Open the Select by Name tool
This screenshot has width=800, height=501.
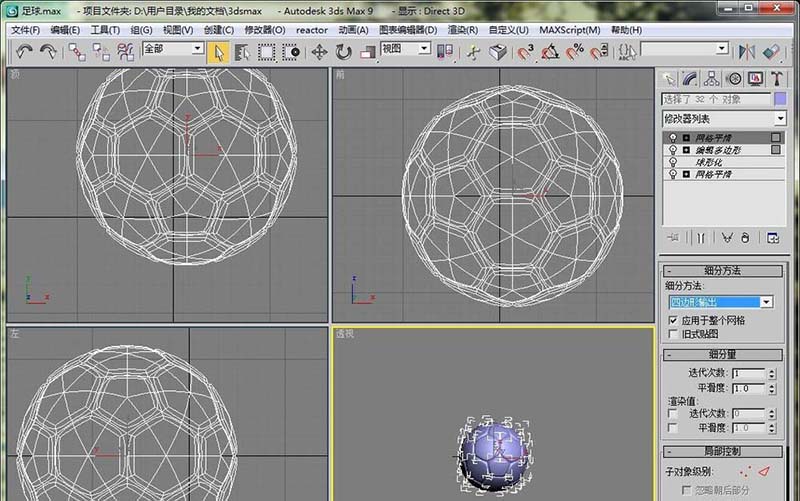point(242,52)
